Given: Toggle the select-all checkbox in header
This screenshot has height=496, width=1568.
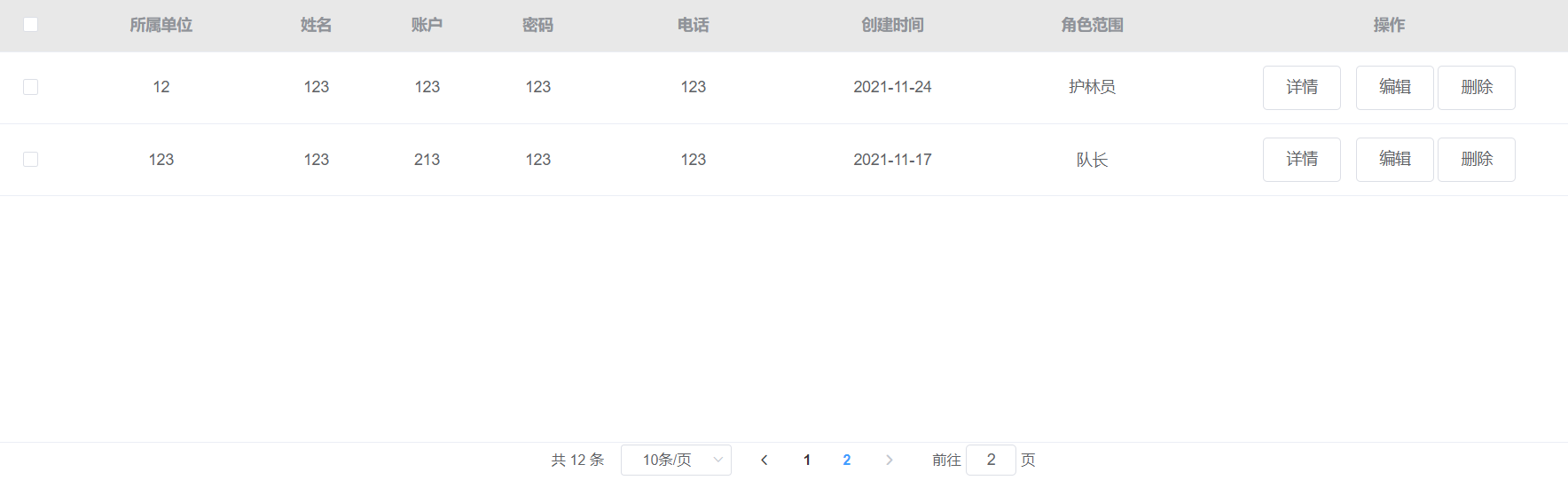Looking at the screenshot, I should coord(30,24).
